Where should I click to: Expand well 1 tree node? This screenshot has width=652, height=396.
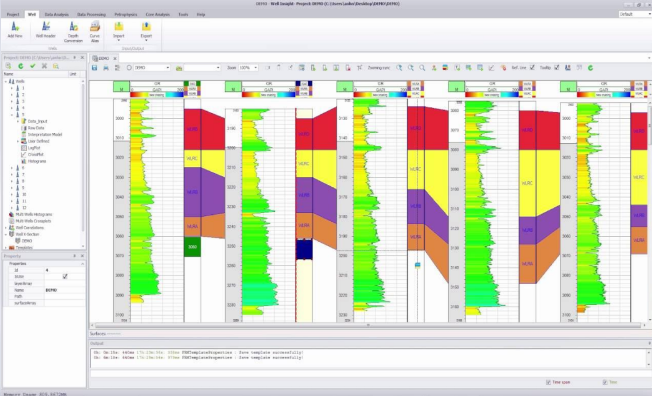point(12,88)
